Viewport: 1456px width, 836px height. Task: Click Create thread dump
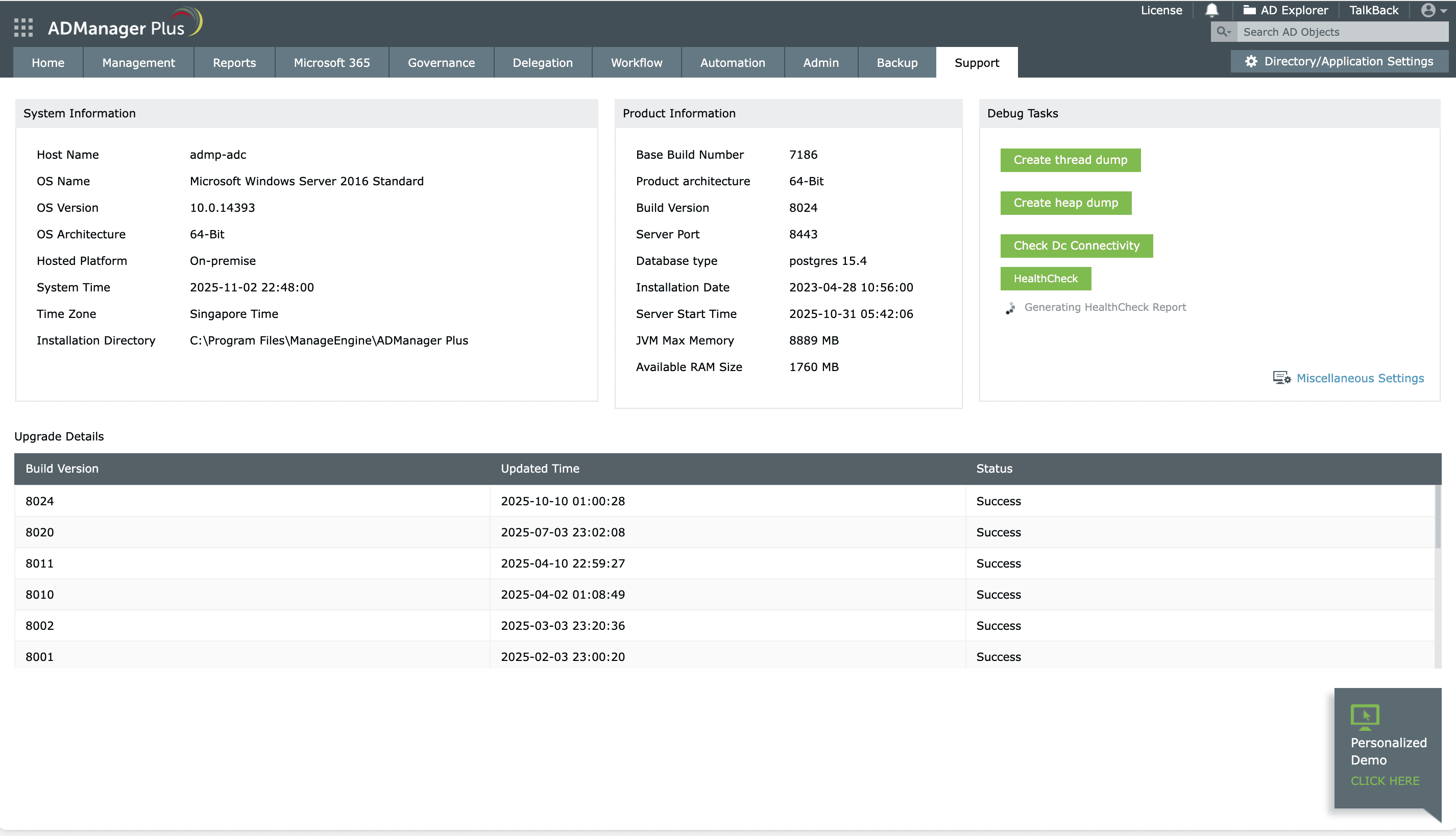(1070, 160)
